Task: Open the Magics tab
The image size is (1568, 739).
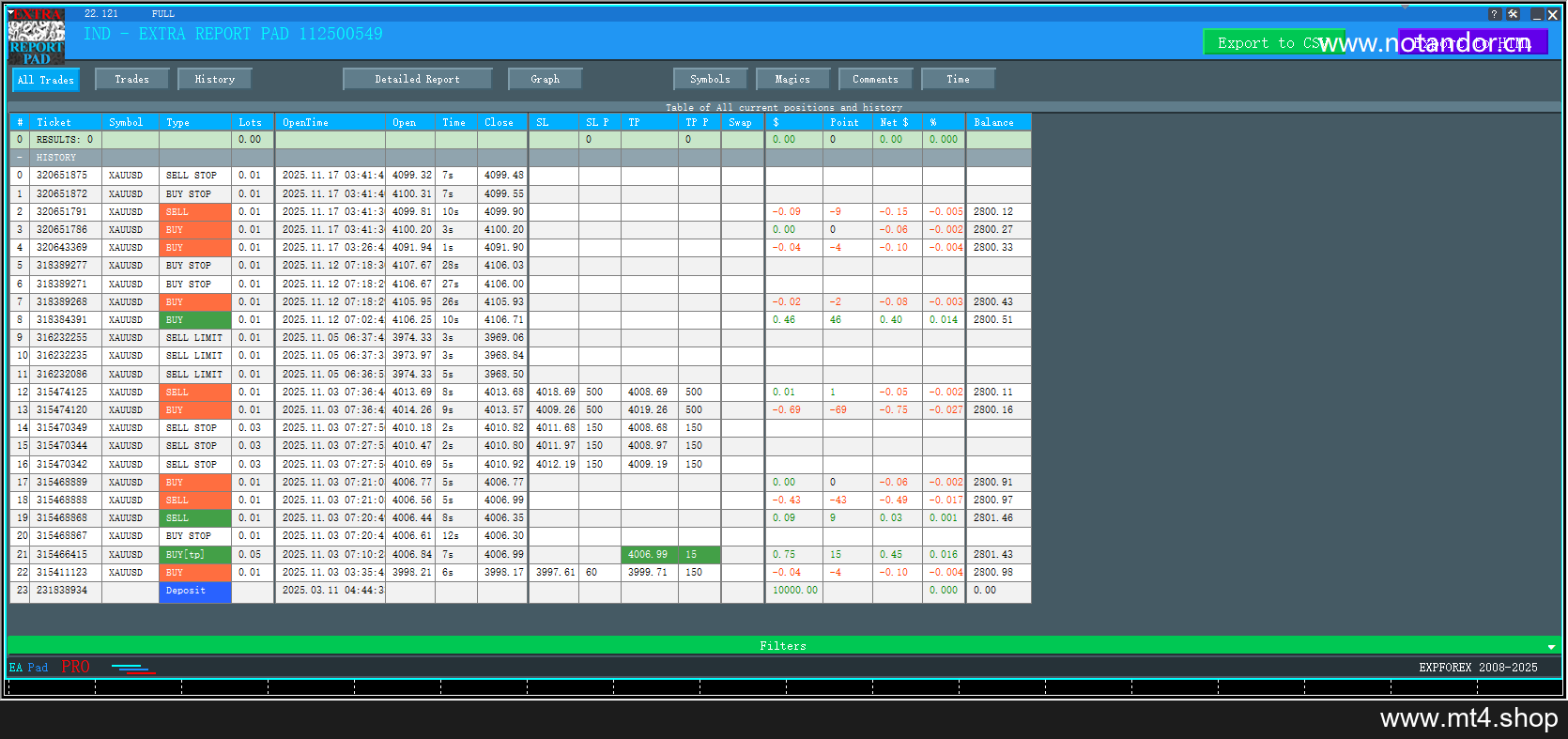Action: (792, 79)
